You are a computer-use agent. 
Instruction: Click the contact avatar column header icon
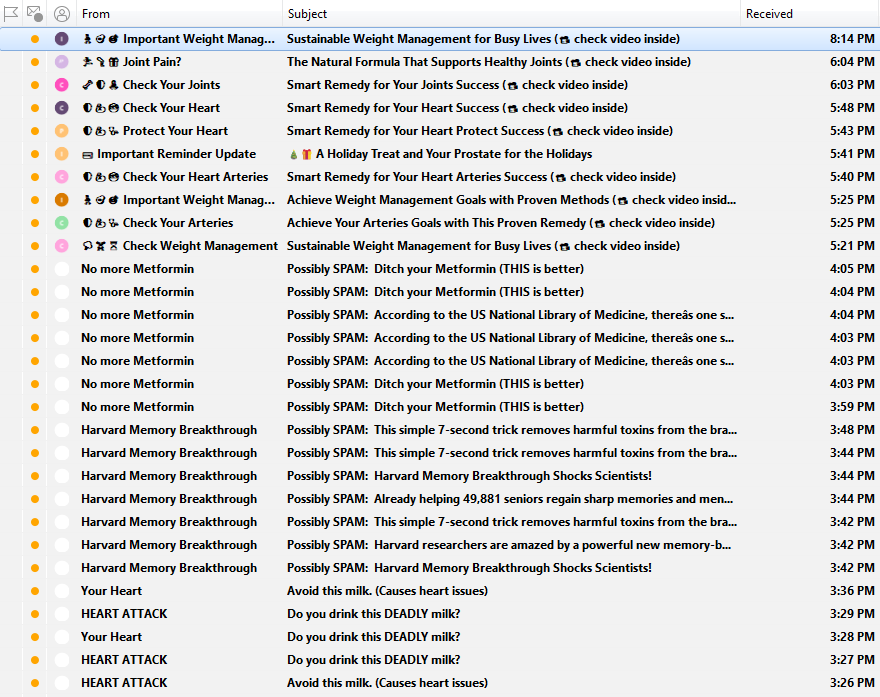point(62,14)
